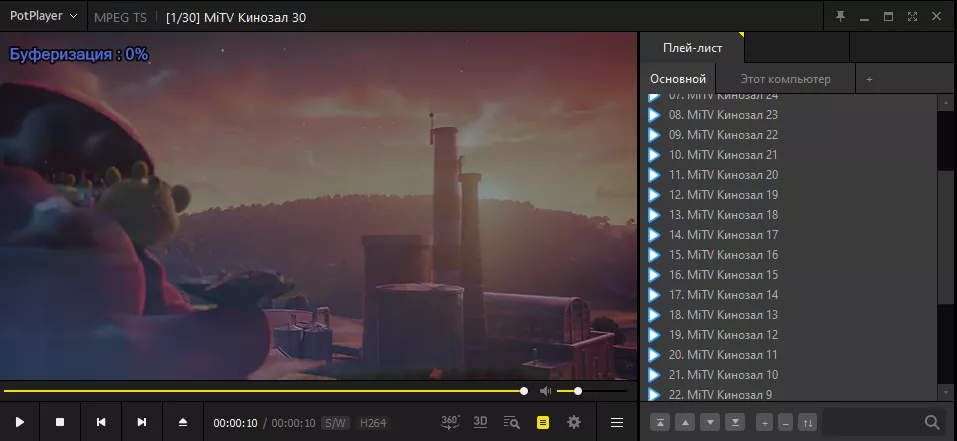The height and width of the screenshot is (441, 957).
Task: Select playlist item 08. MiTV Кинозал 23
Action: [x=790, y=115]
